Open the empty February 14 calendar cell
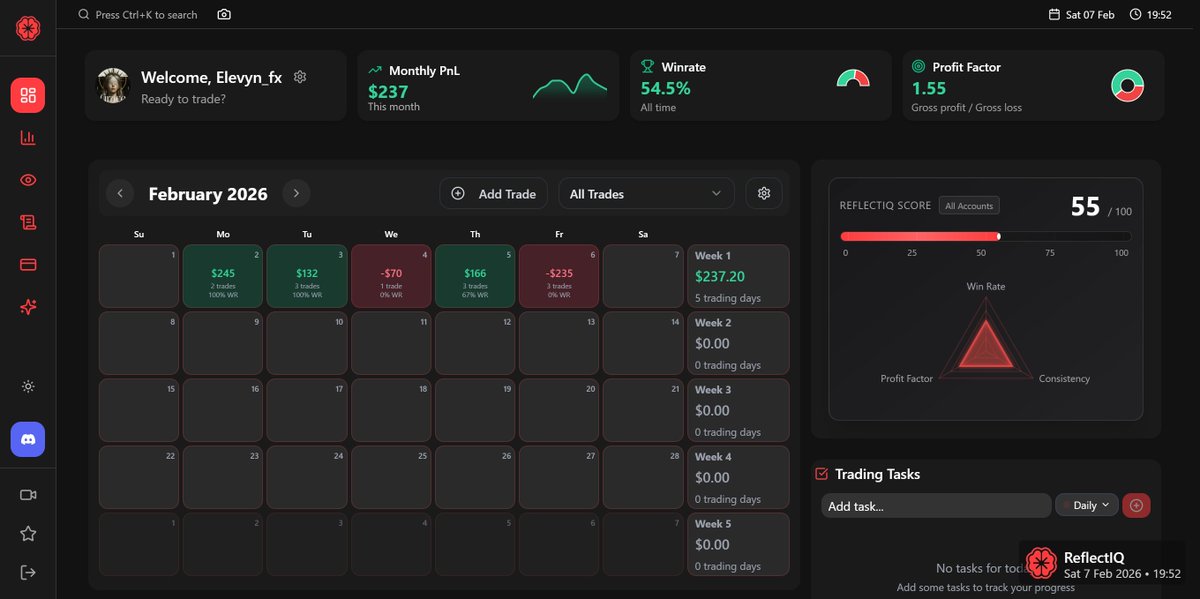 pyautogui.click(x=643, y=343)
